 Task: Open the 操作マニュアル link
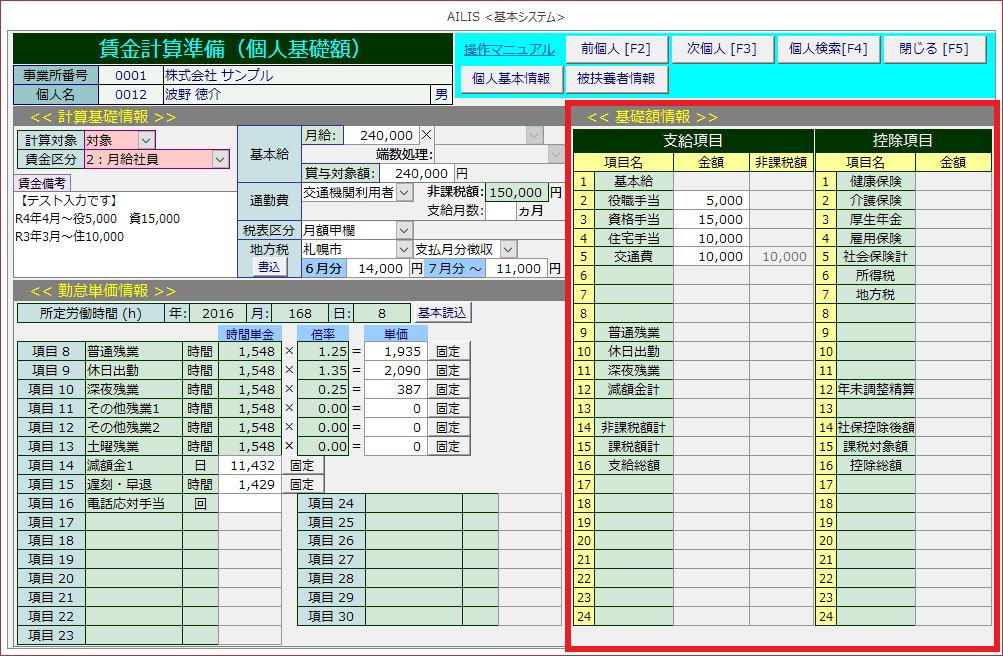pyautogui.click(x=509, y=49)
